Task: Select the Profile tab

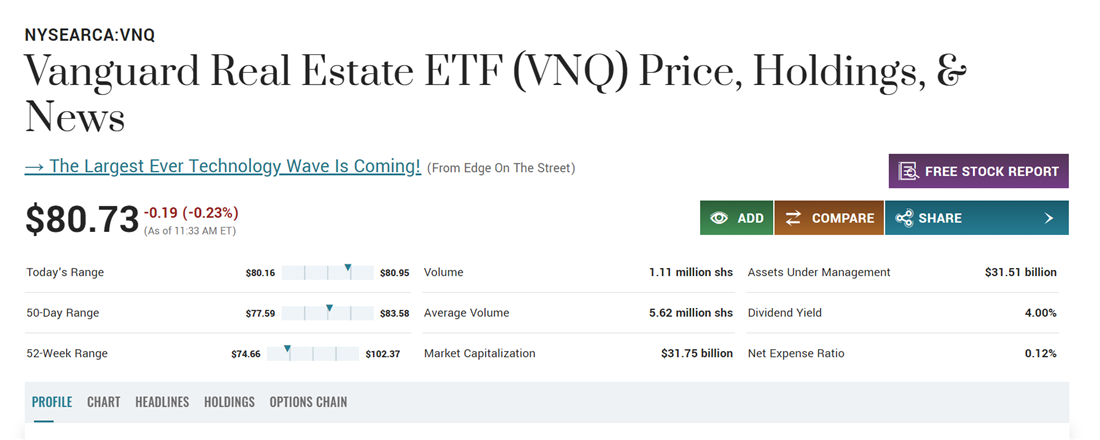Action: pos(52,402)
